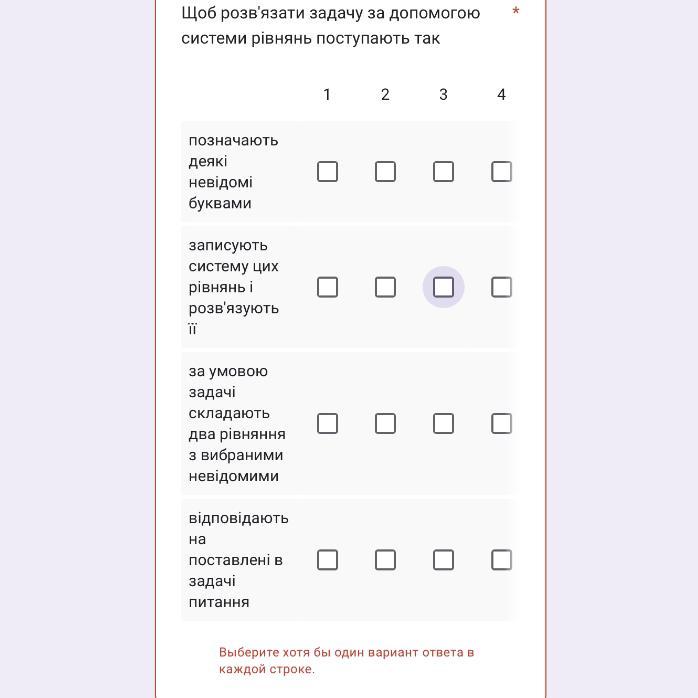Check column 4 for 'позначають деякі невідомі буквами'

[x=501, y=172]
